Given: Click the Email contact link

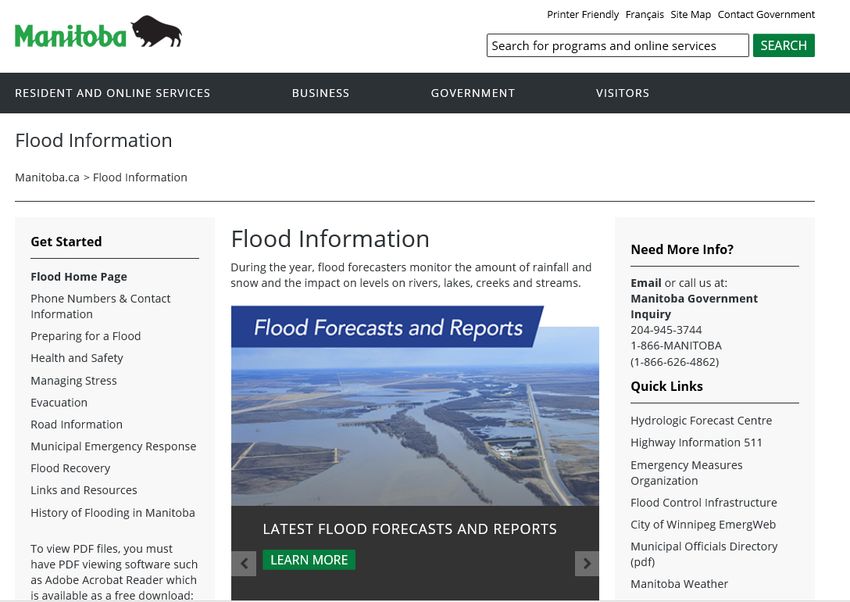Looking at the screenshot, I should [x=646, y=283].
